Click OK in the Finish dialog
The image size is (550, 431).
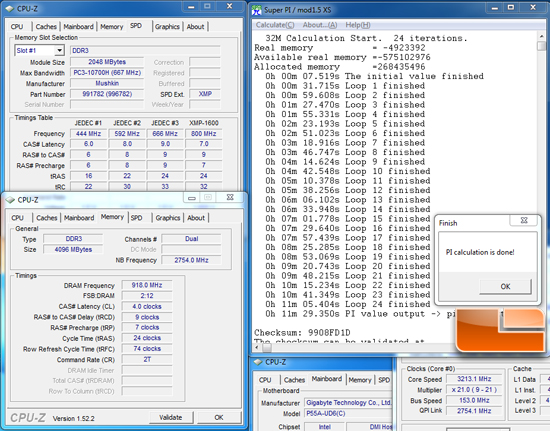point(505,287)
